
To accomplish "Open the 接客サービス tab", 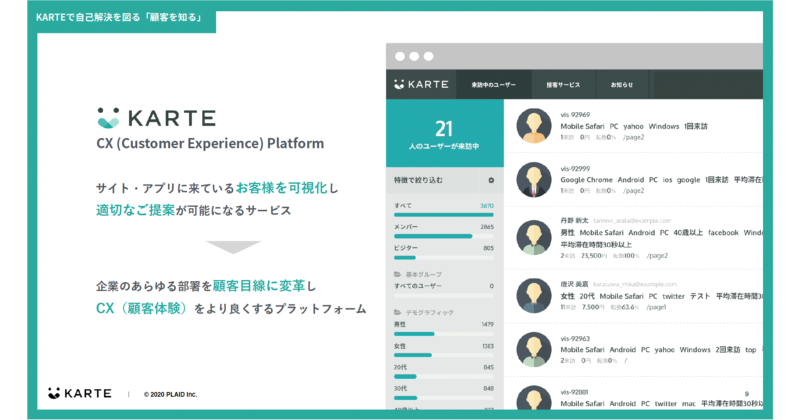I will (x=563, y=85).
